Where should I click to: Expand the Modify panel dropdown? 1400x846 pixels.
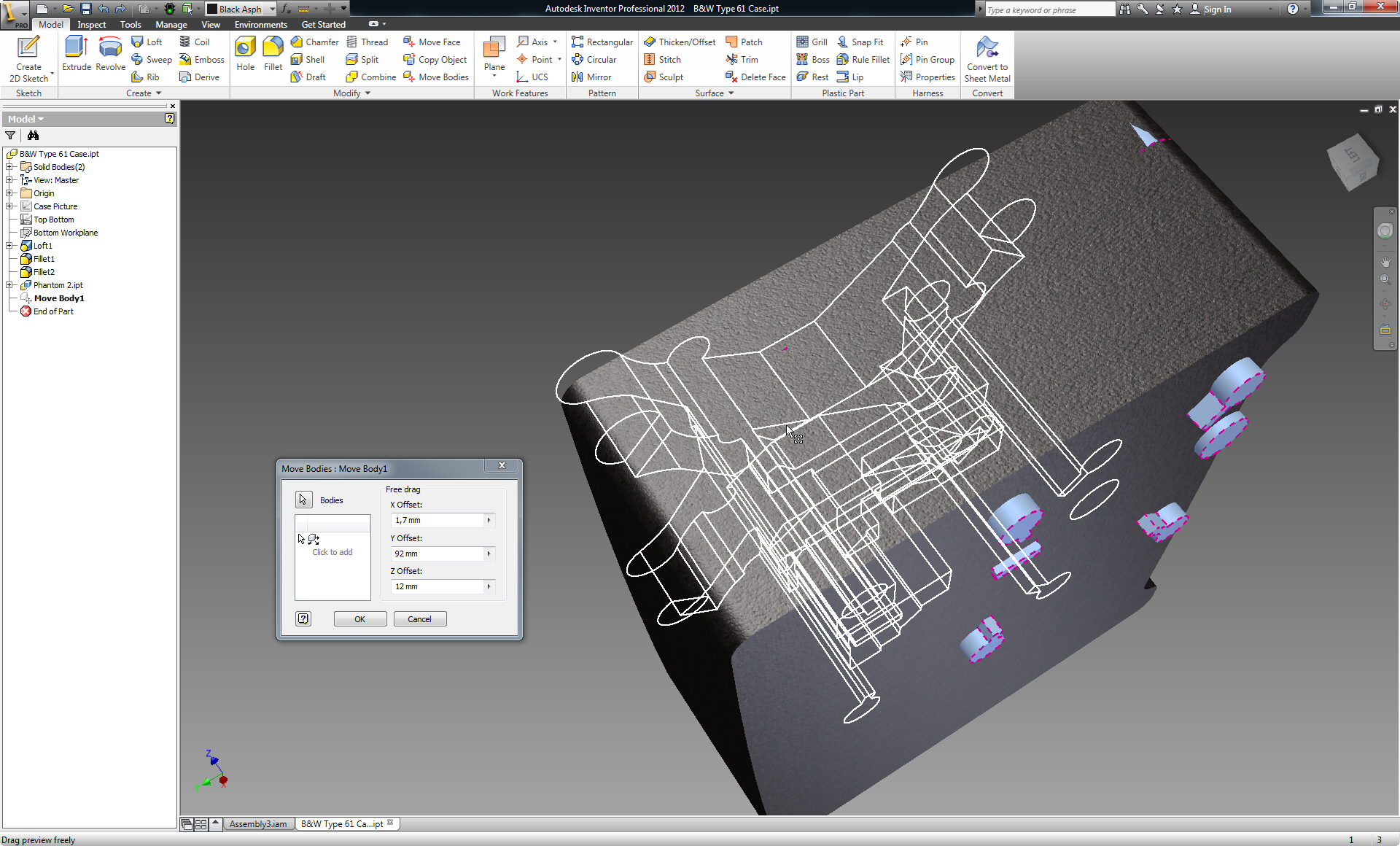352,93
